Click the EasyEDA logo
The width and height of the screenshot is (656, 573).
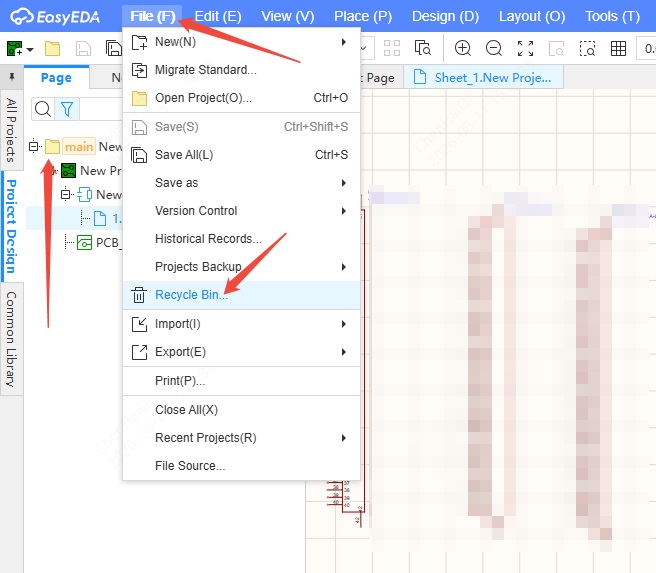tap(55, 17)
